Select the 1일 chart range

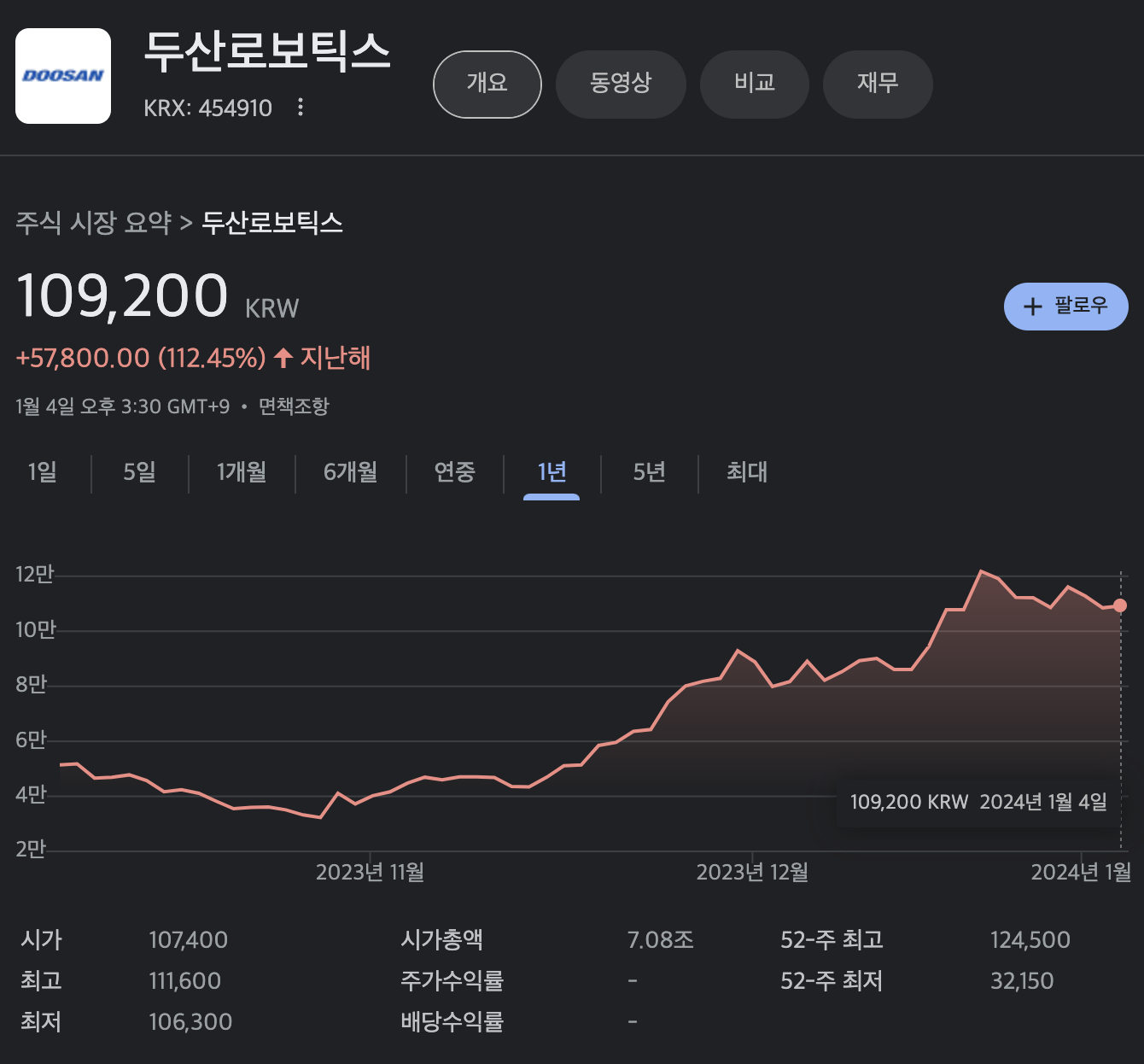click(x=43, y=472)
